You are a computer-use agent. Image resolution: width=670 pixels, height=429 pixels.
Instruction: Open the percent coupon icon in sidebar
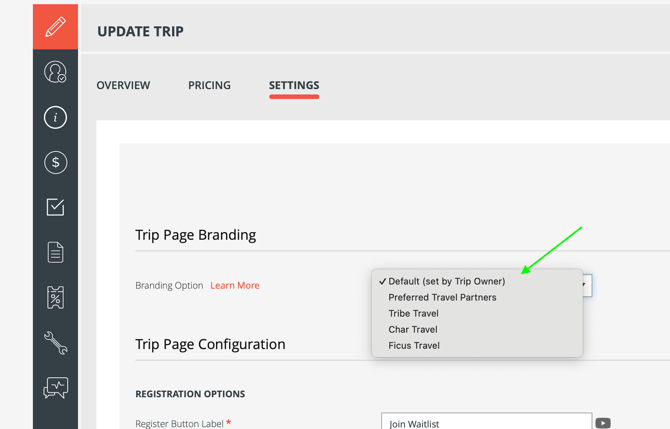pyautogui.click(x=55, y=297)
